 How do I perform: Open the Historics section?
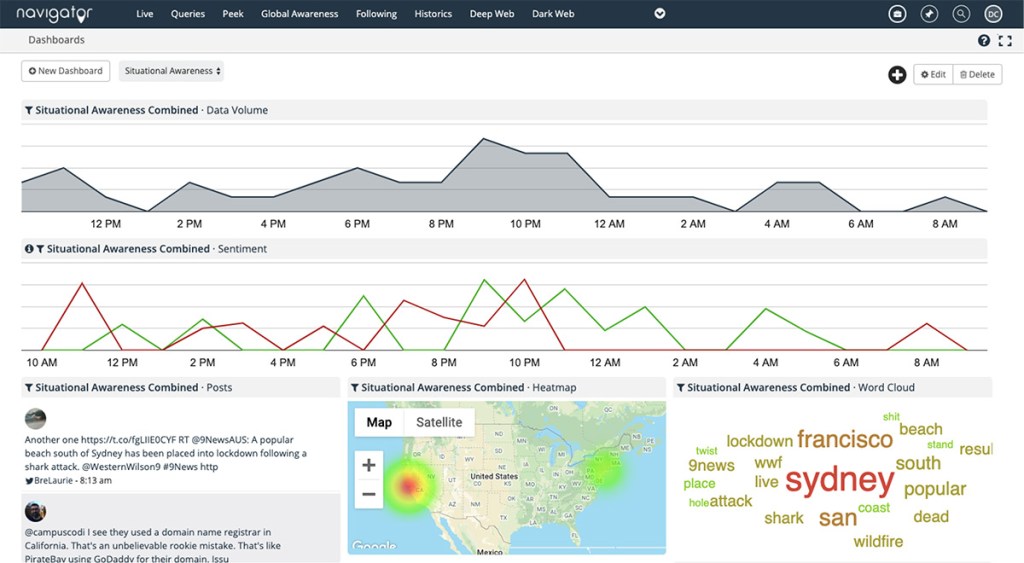point(433,14)
